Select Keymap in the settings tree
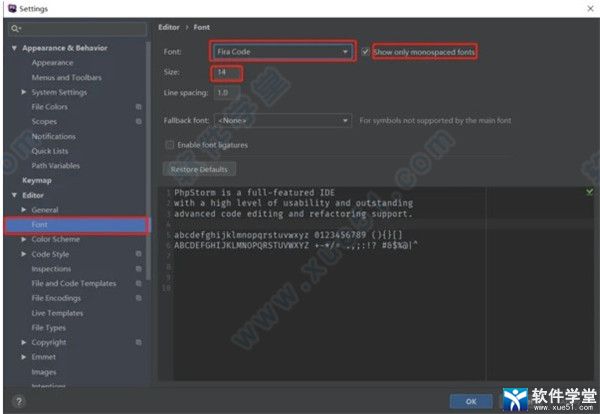 click(x=37, y=180)
